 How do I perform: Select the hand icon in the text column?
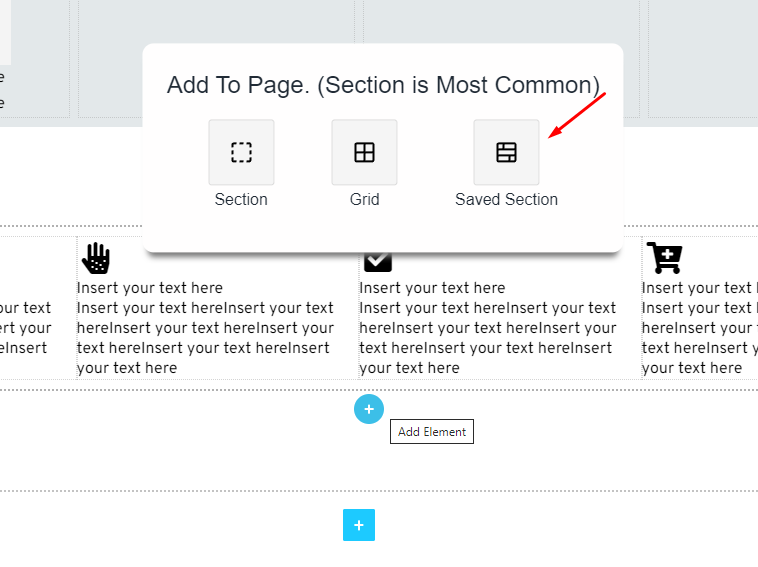pos(96,258)
